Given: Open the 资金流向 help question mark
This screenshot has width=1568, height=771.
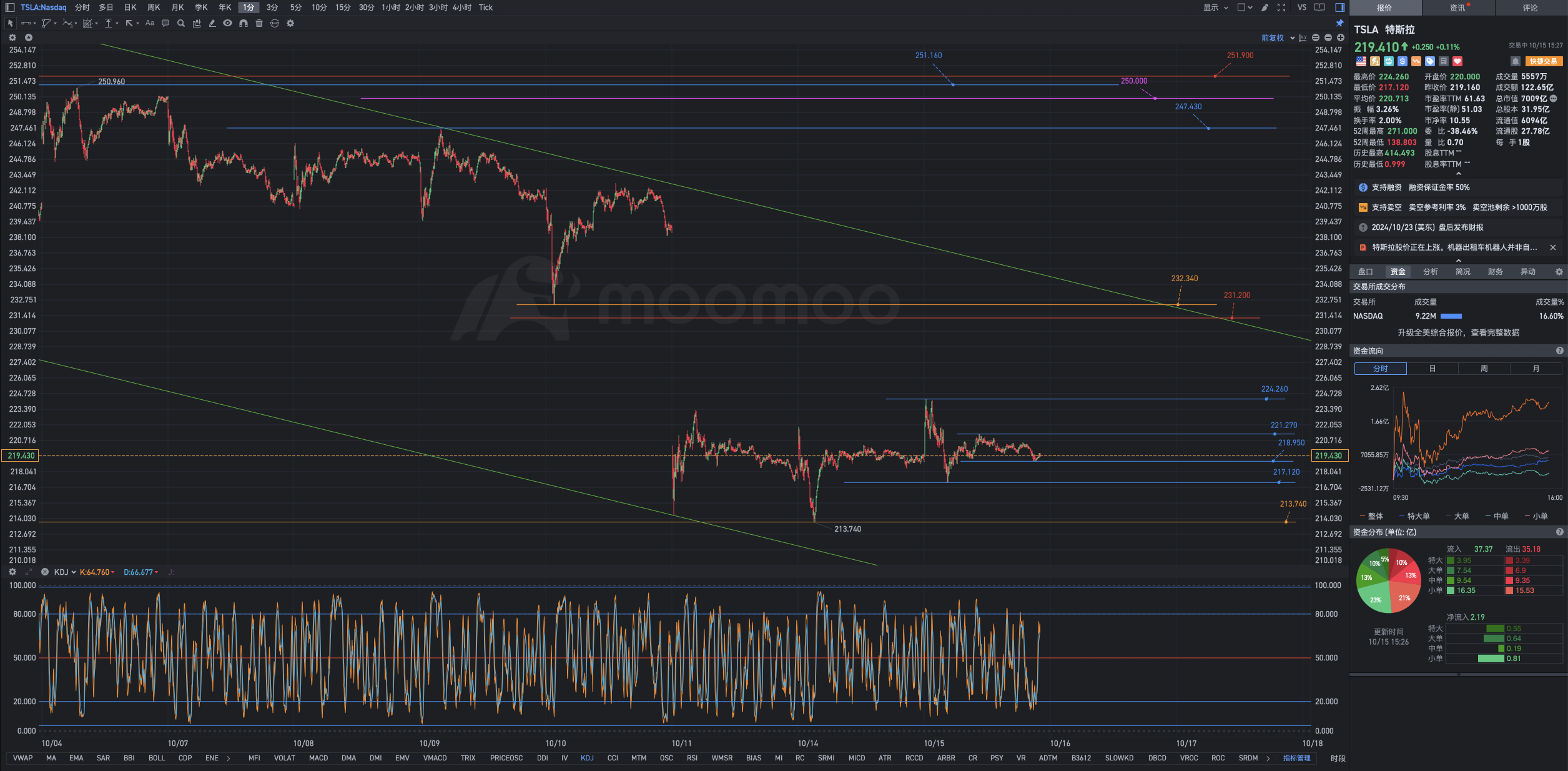Looking at the screenshot, I should tap(1559, 351).
